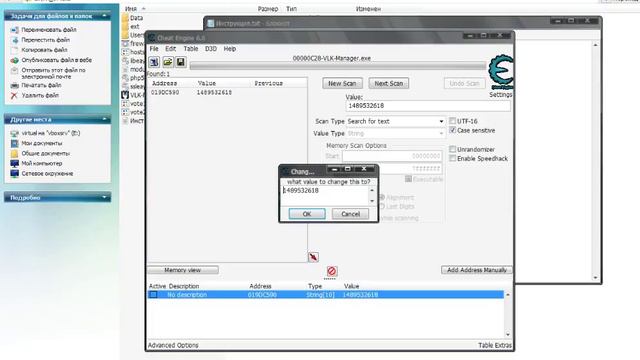Click the up arrow in the change value field
Screen dimensions: 640x360
tap(372, 190)
